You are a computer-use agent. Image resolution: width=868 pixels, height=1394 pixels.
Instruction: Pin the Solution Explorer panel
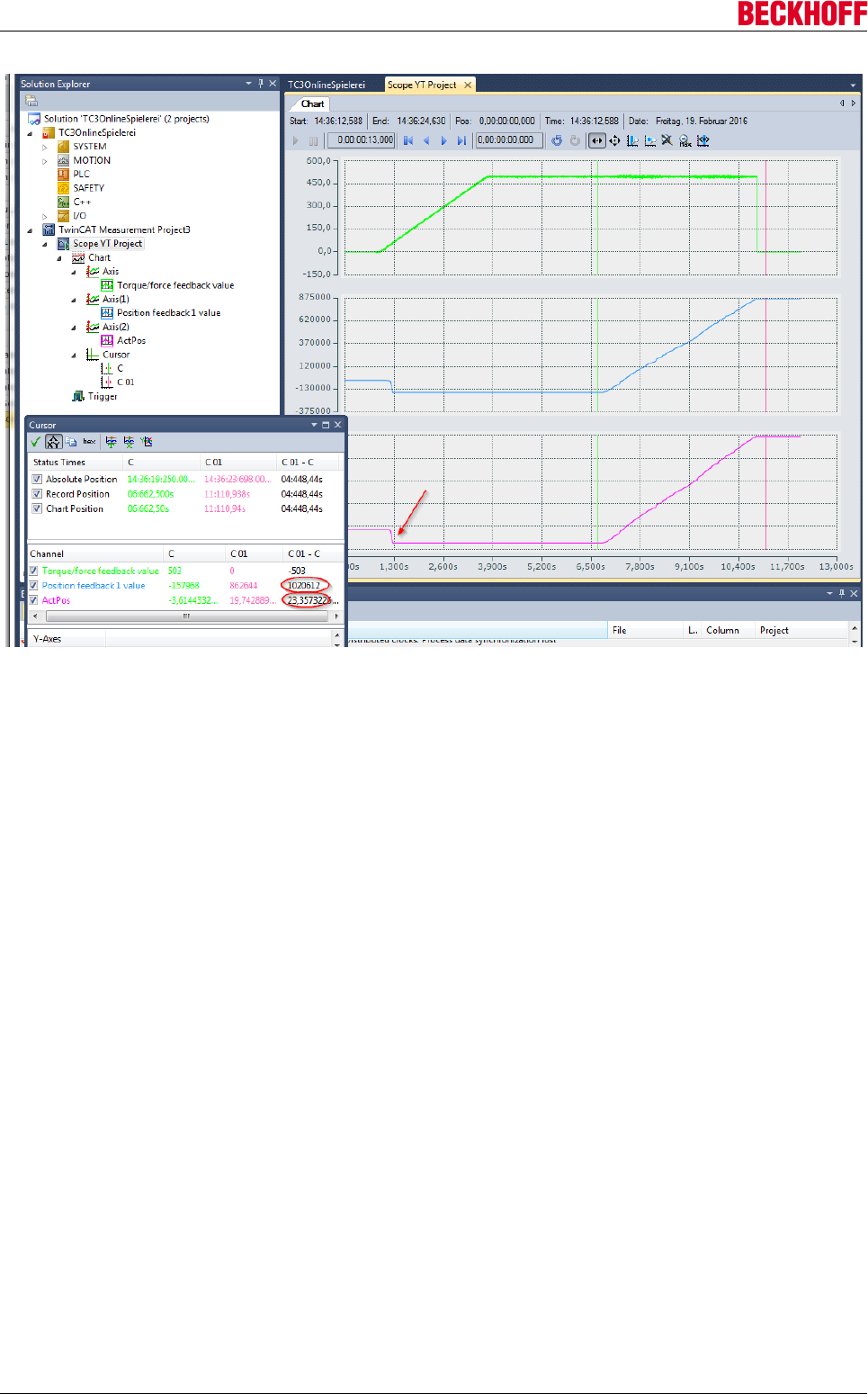[261, 84]
